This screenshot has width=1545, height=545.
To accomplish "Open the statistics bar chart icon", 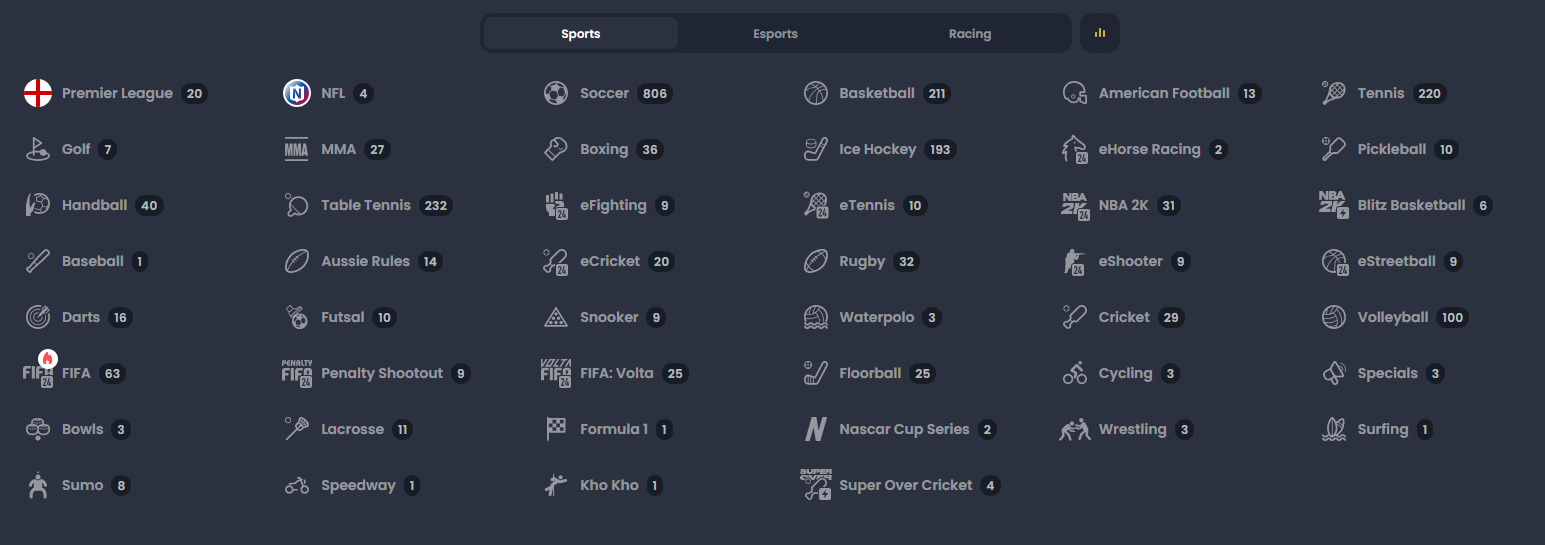I will click(1100, 33).
